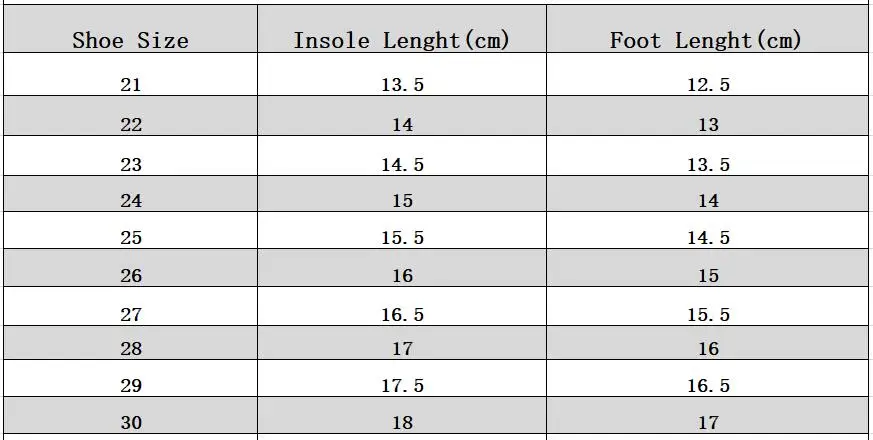Screen dimensions: 873x440
Task: Select the shoe size 21 cell
Action: coord(131,85)
